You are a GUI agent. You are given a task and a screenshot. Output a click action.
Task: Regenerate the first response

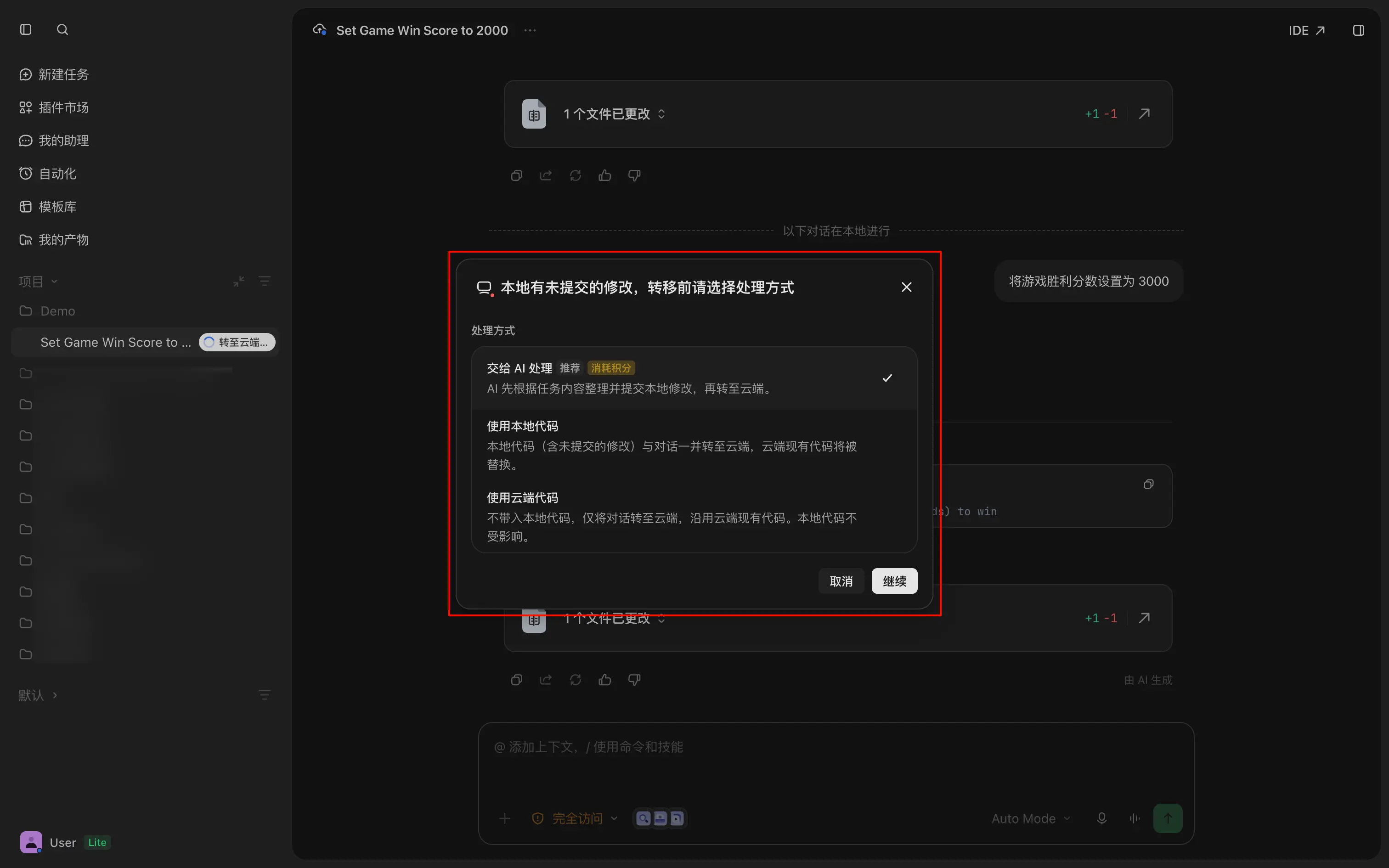[575, 175]
